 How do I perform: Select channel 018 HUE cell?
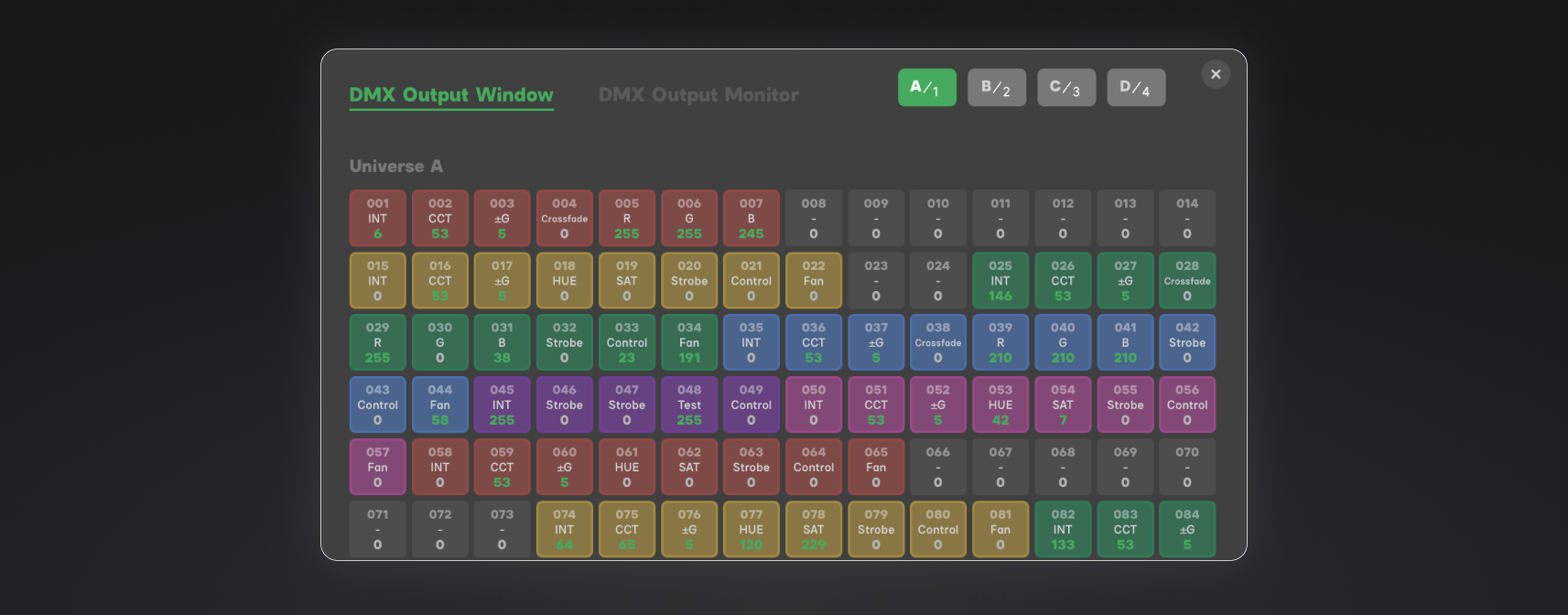pyautogui.click(x=565, y=280)
